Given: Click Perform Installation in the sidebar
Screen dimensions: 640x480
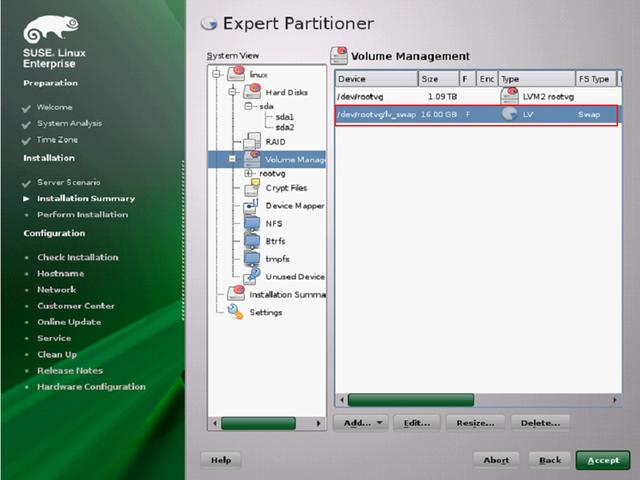Looking at the screenshot, I should (82, 214).
